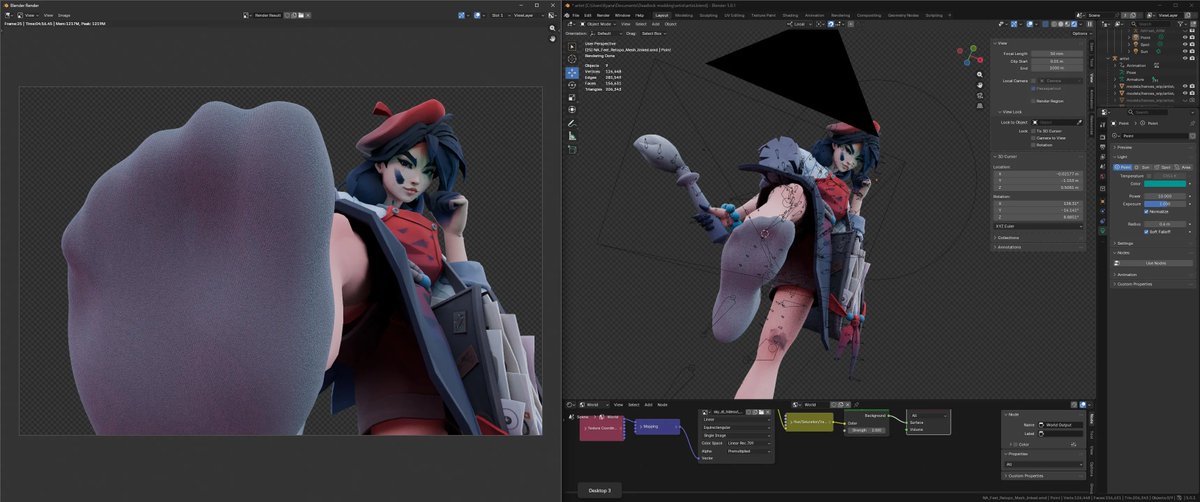Open the Add menu in shader editor
1200x502 pixels.
tap(648, 405)
